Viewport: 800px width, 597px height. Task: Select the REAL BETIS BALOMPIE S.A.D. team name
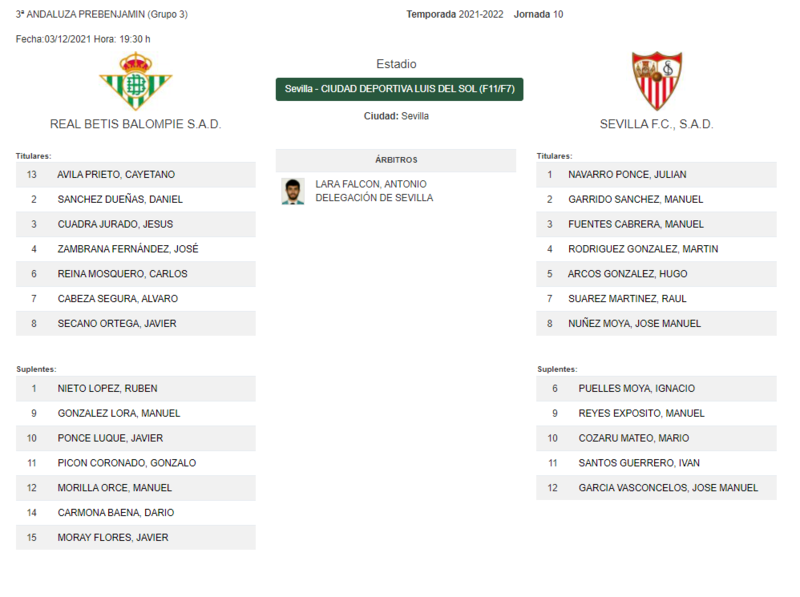click(x=136, y=124)
